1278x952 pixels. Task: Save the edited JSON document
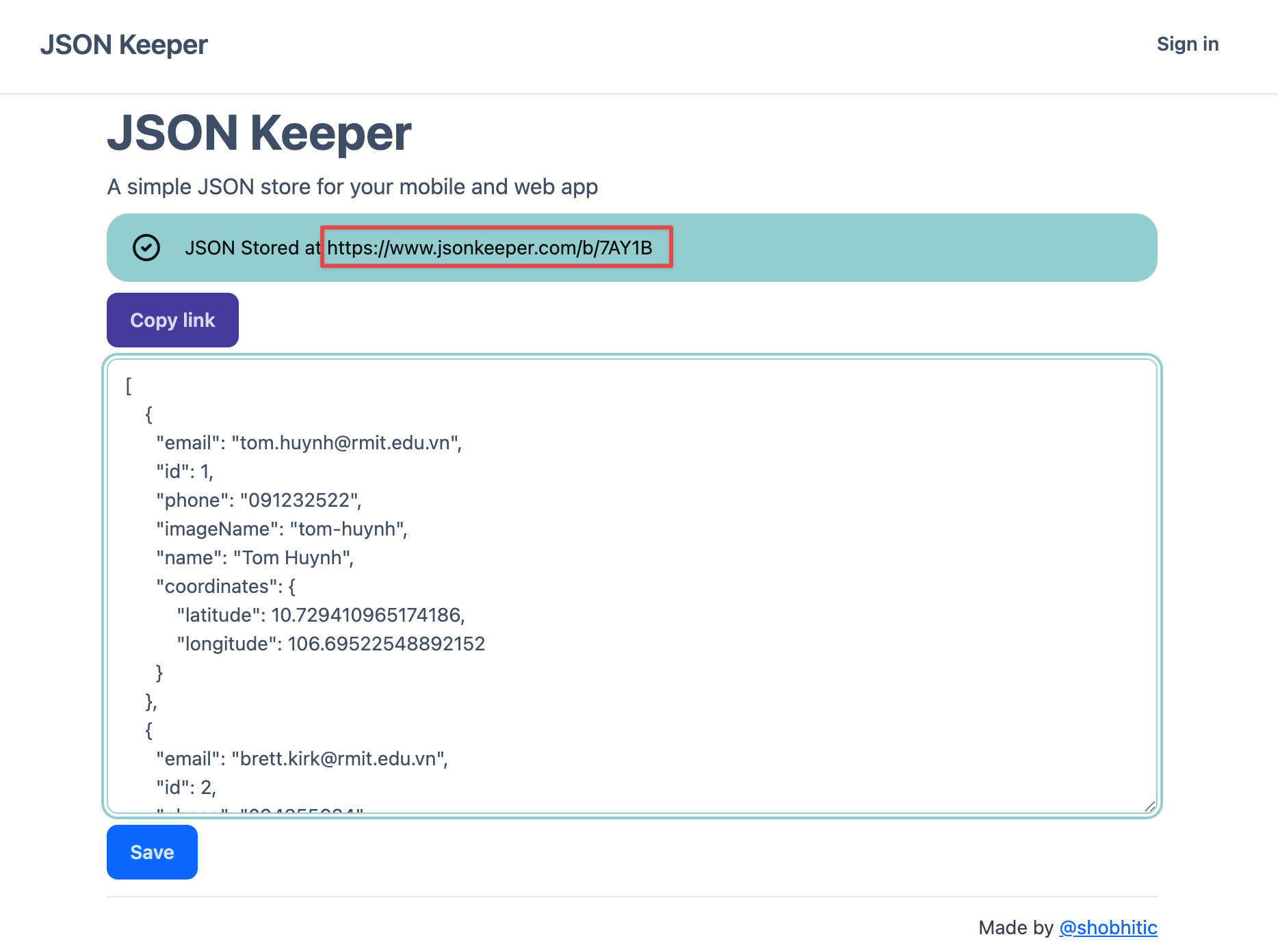tap(151, 852)
